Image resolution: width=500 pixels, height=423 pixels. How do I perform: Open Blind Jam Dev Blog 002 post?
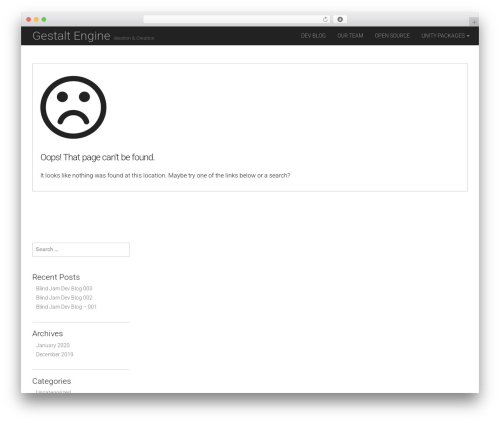[64, 298]
